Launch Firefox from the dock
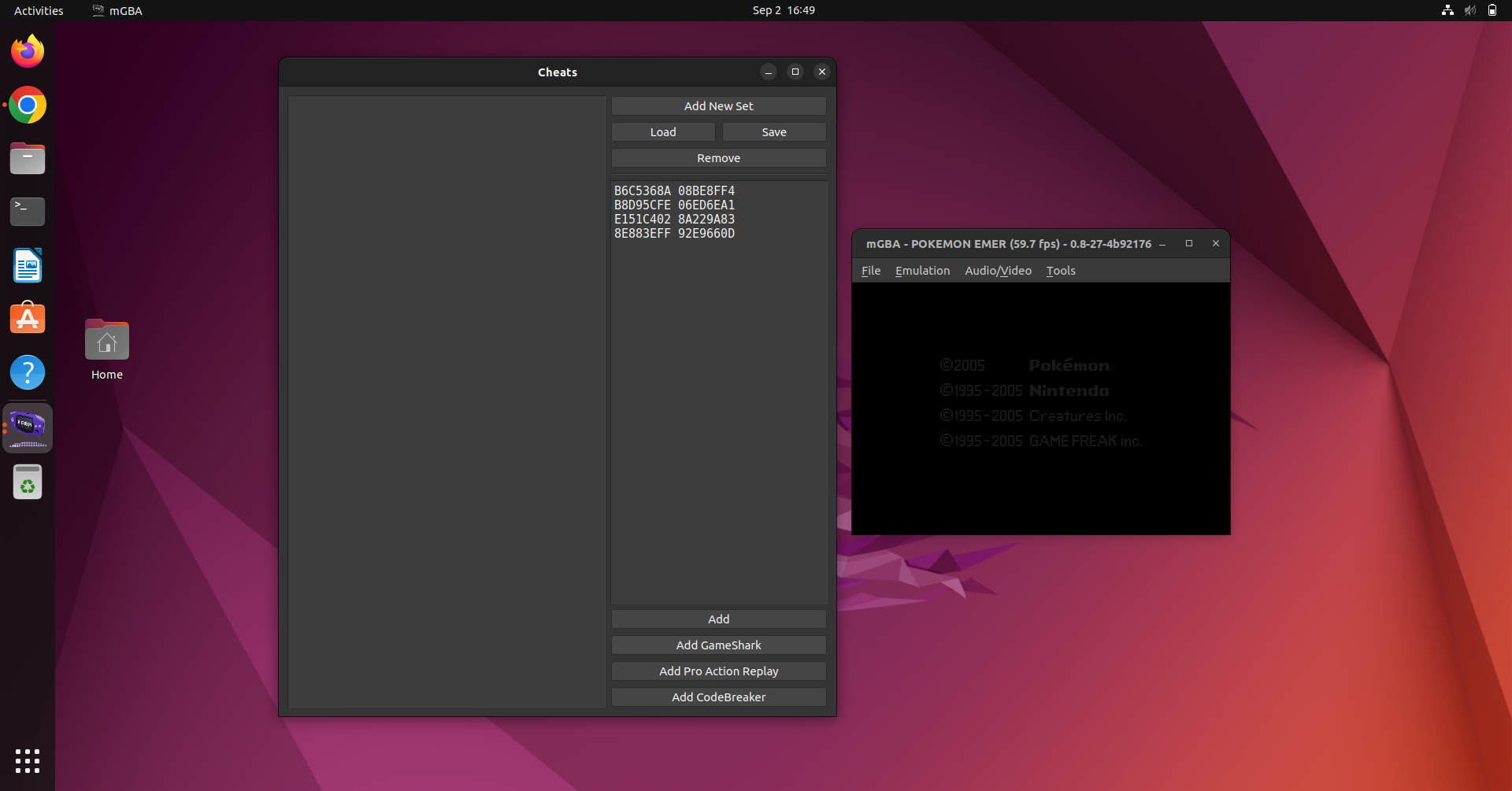 27,50
